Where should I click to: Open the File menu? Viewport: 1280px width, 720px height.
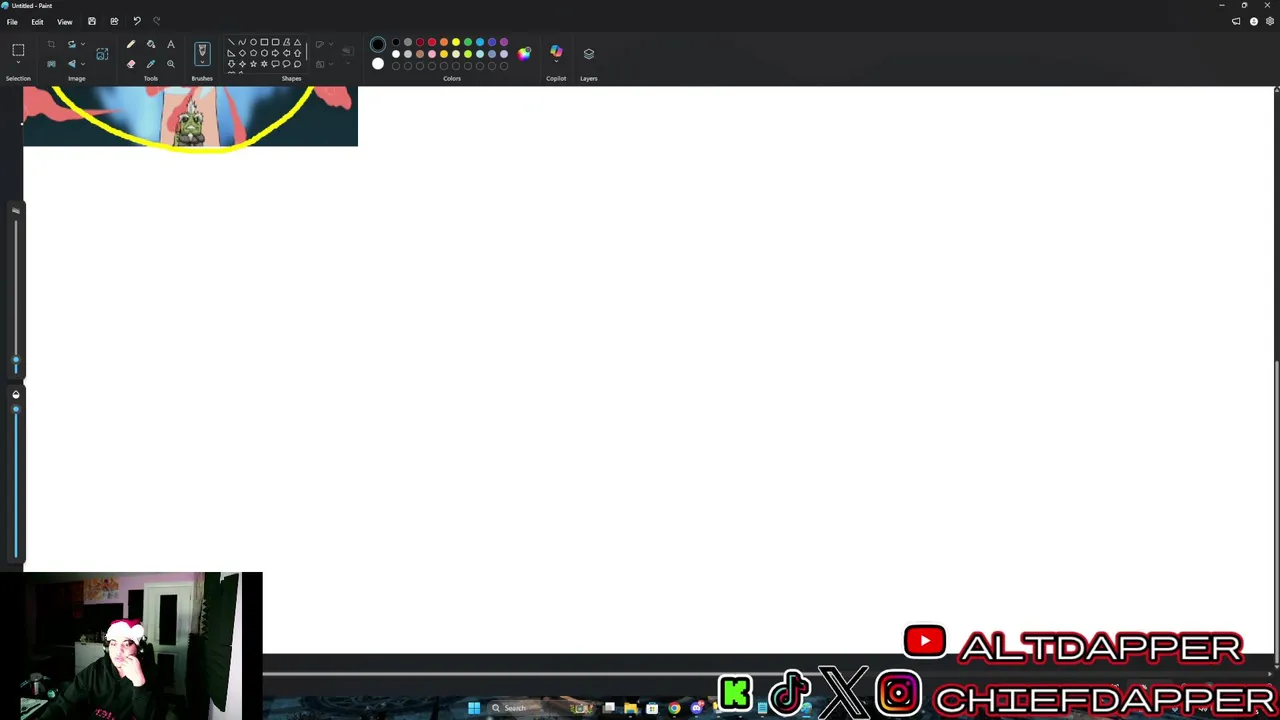12,21
